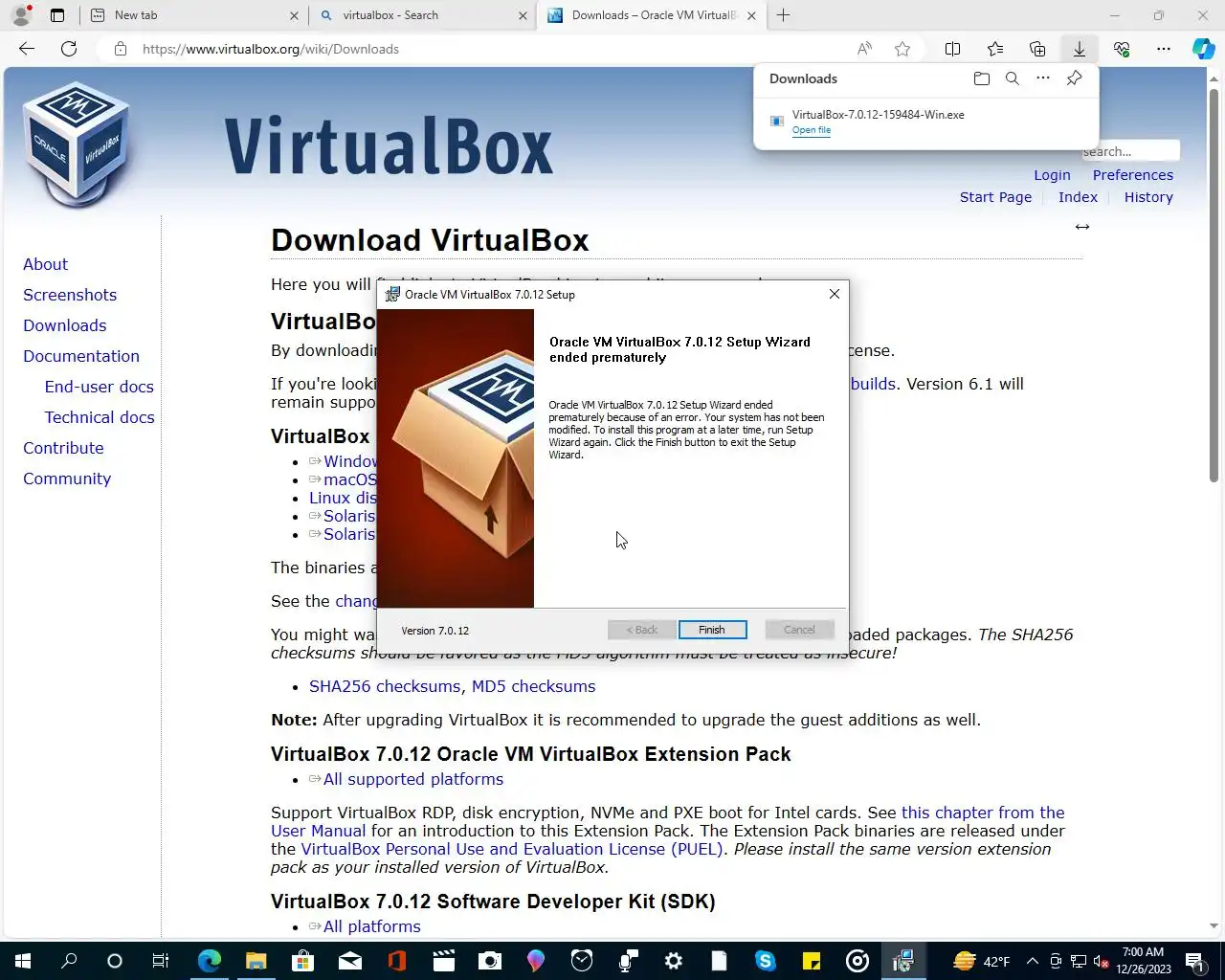The height and width of the screenshot is (980, 1225).
Task: Open Copilot sidebar icon
Action: click(x=1204, y=49)
